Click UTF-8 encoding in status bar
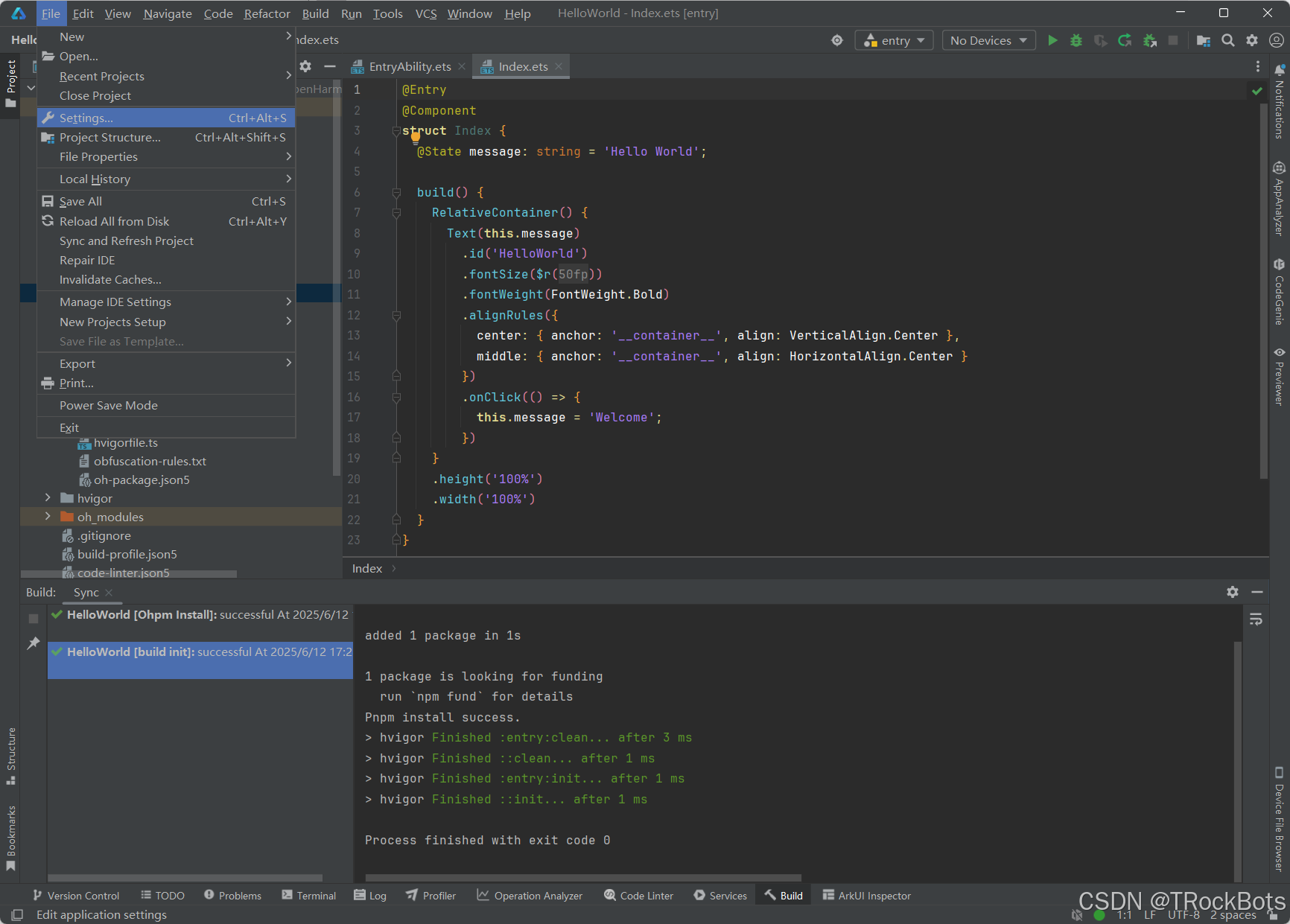The image size is (1290, 924). click(1183, 914)
